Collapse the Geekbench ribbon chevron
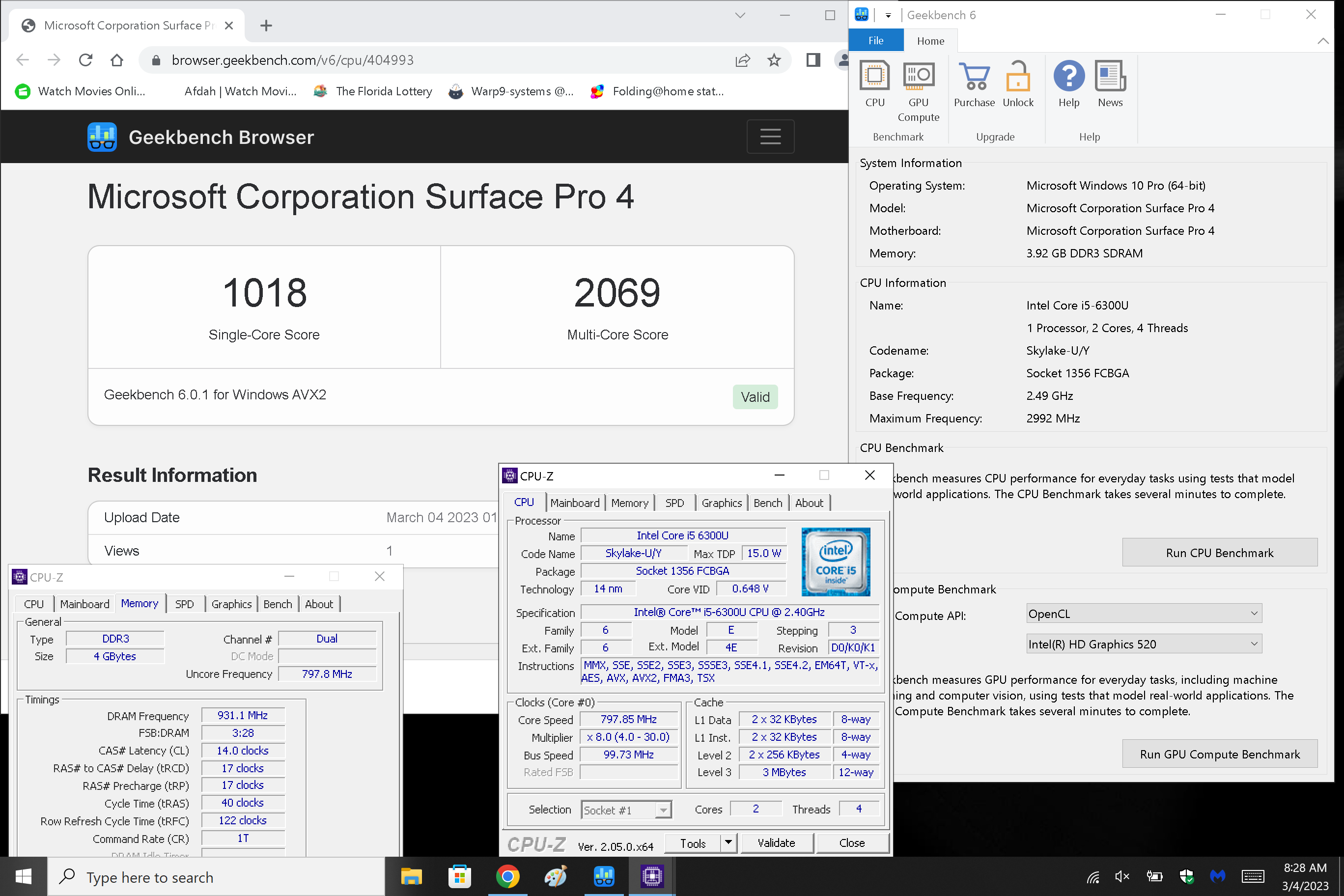The height and width of the screenshot is (896, 1344). point(1323,41)
